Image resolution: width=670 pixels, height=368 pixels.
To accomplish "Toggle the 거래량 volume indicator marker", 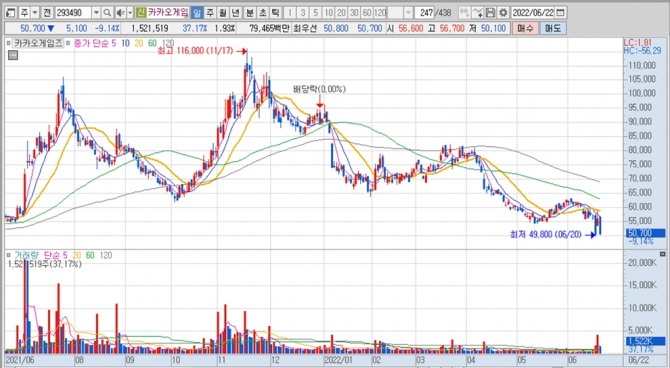I will point(8,255).
